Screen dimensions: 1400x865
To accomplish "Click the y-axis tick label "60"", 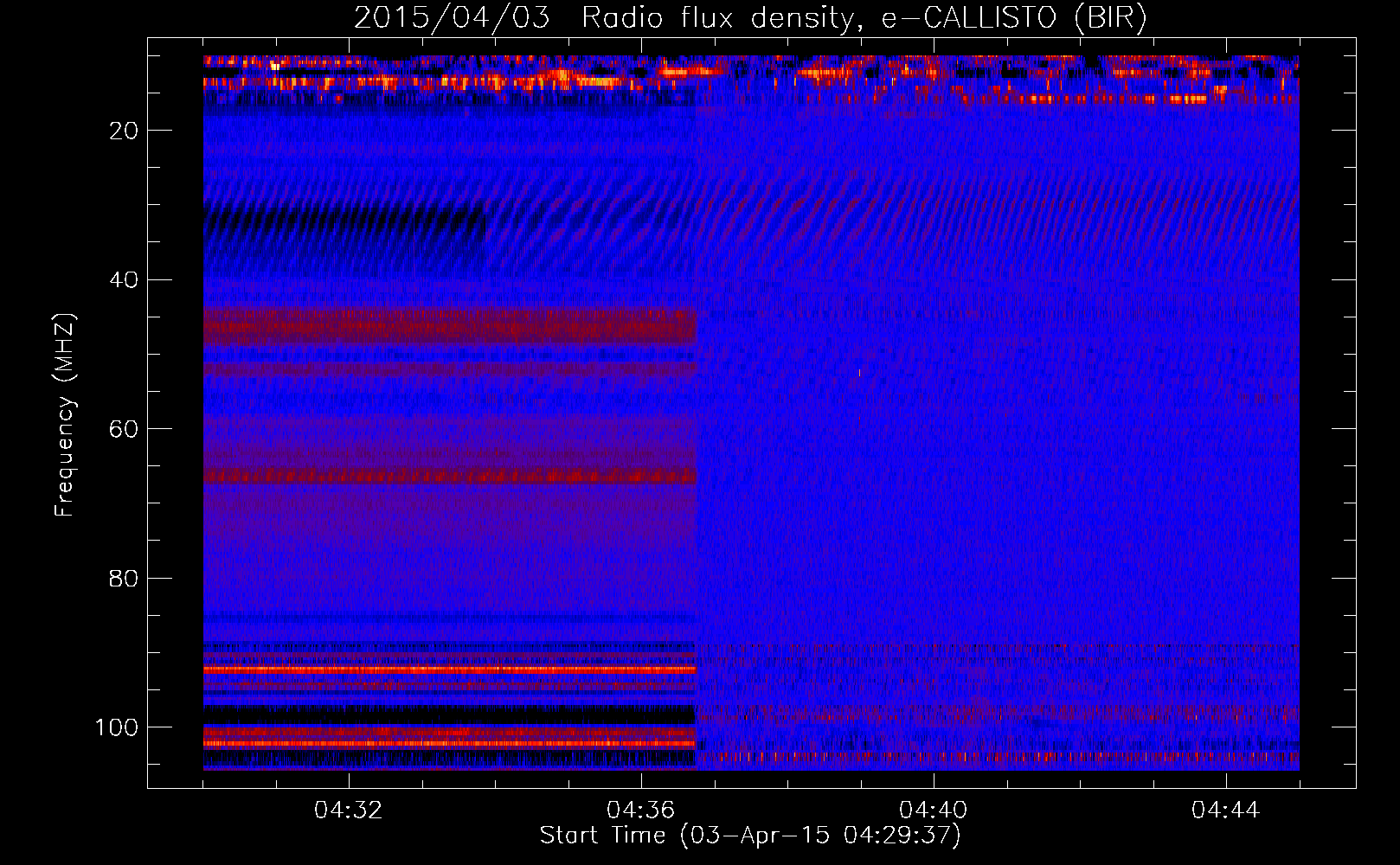I will pyautogui.click(x=124, y=429).
